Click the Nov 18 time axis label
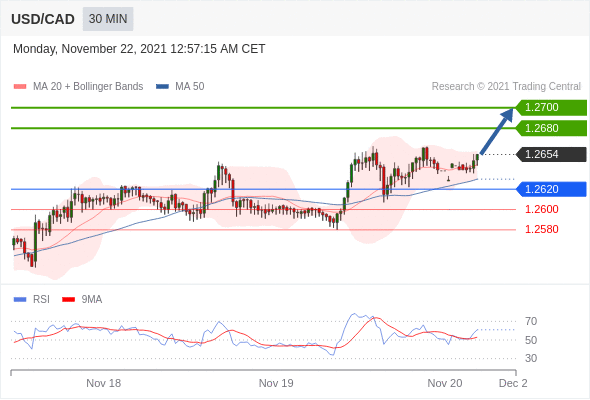590x400 pixels. [103, 383]
